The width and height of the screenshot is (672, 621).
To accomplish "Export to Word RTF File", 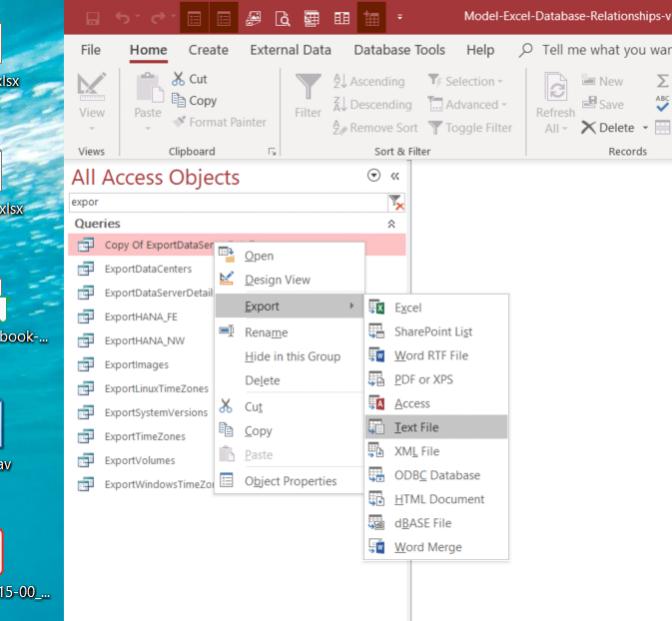I will click(436, 356).
